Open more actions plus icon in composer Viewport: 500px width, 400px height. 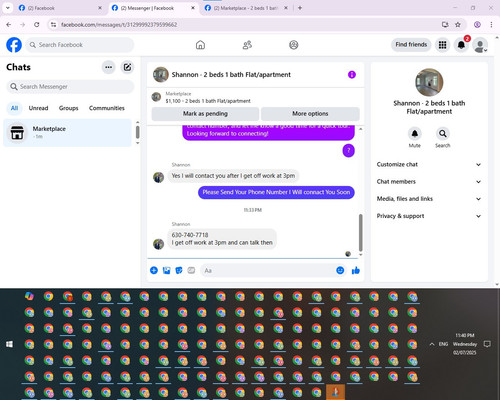point(154,270)
